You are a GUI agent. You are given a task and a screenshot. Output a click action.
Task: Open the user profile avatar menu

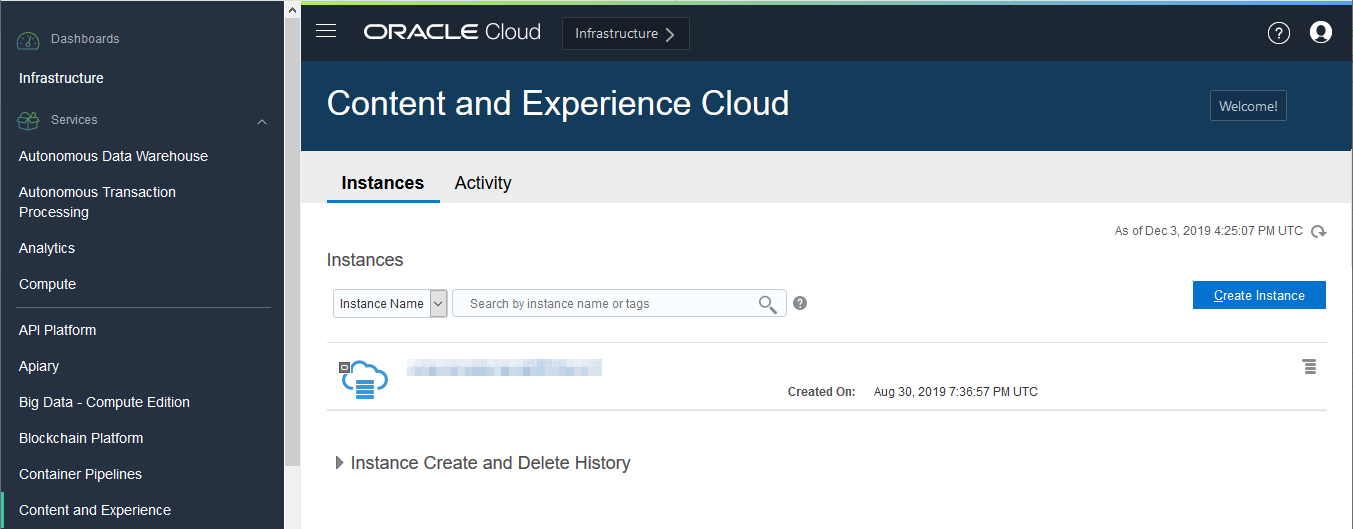[1321, 33]
